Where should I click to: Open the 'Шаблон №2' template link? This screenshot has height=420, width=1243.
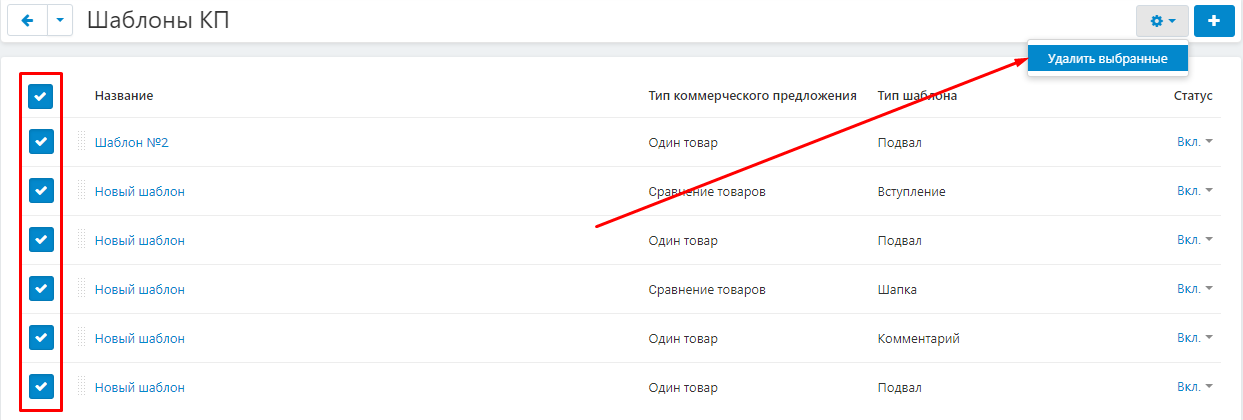(131, 142)
